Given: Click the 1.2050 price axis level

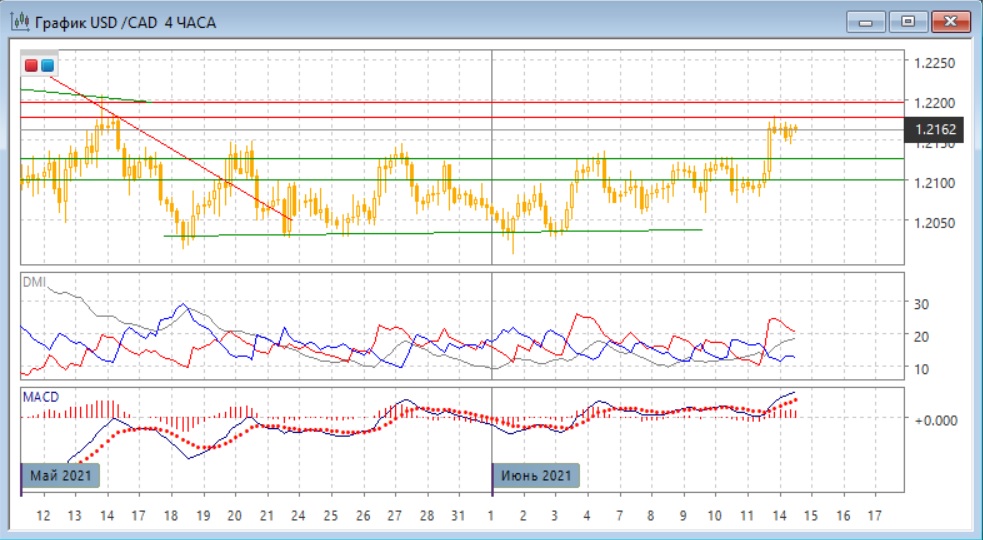Looking at the screenshot, I should (x=935, y=223).
